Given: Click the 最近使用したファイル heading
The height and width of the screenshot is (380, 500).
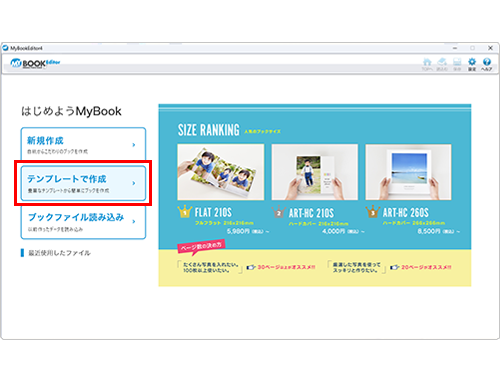Looking at the screenshot, I should pos(59,253).
